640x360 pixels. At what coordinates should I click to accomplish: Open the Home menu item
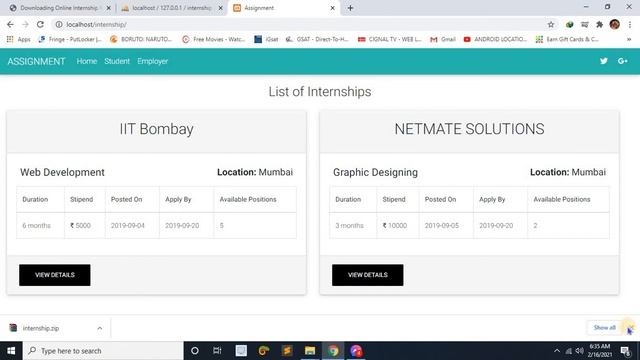pyautogui.click(x=87, y=61)
